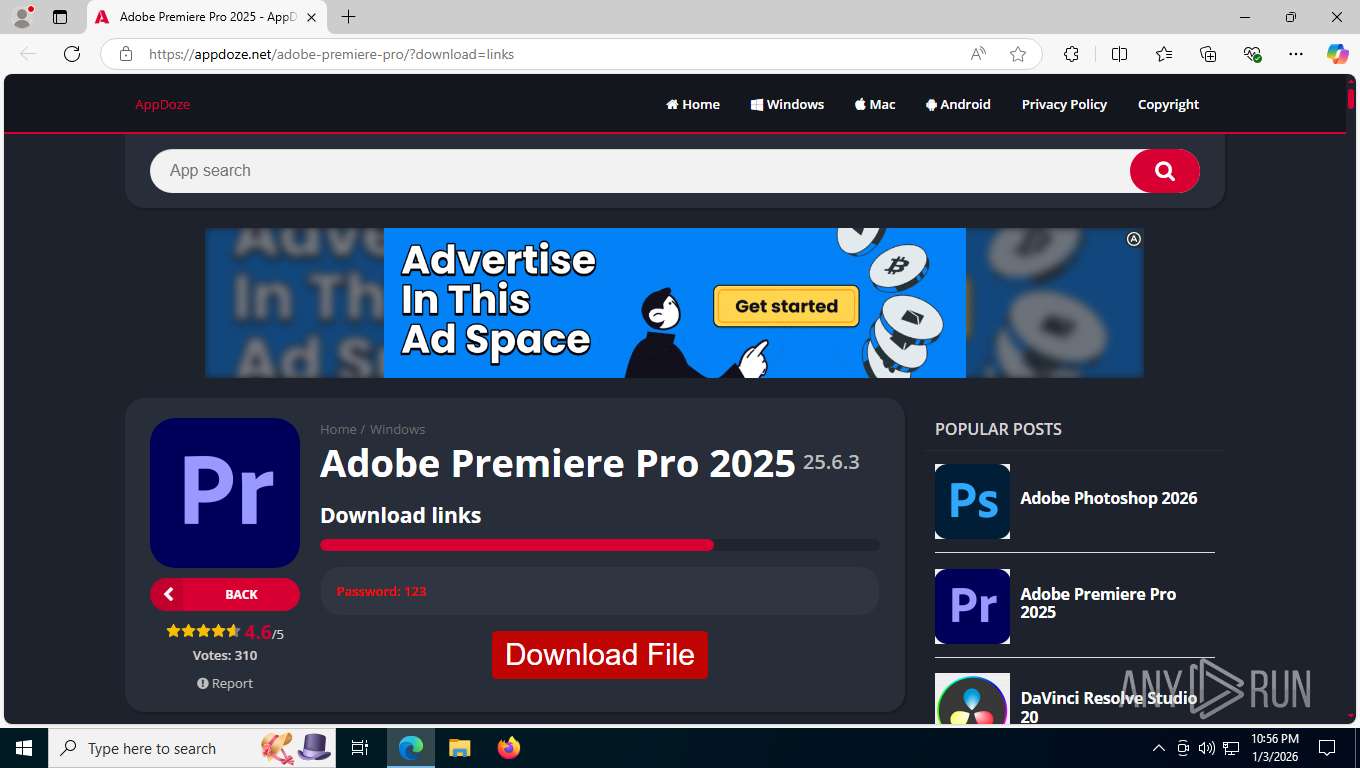Open the Copyright page
Screen dimensions: 1360x768
(x=1168, y=104)
